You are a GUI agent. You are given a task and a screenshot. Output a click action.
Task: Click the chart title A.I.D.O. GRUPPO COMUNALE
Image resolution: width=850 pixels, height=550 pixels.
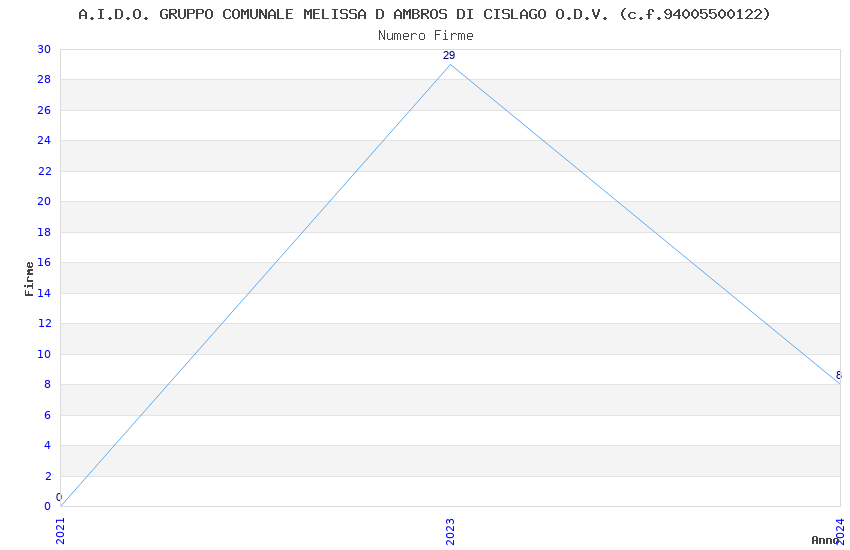pos(424,14)
